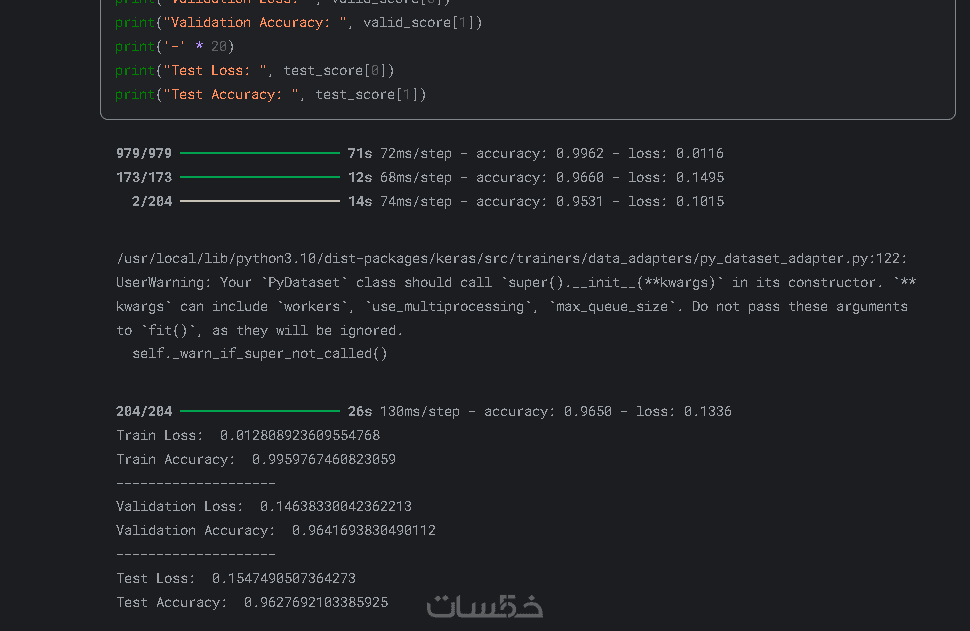Image resolution: width=970 pixels, height=631 pixels.
Task: Click the print "Validation Accuracy" code line
Action: pos(298,22)
